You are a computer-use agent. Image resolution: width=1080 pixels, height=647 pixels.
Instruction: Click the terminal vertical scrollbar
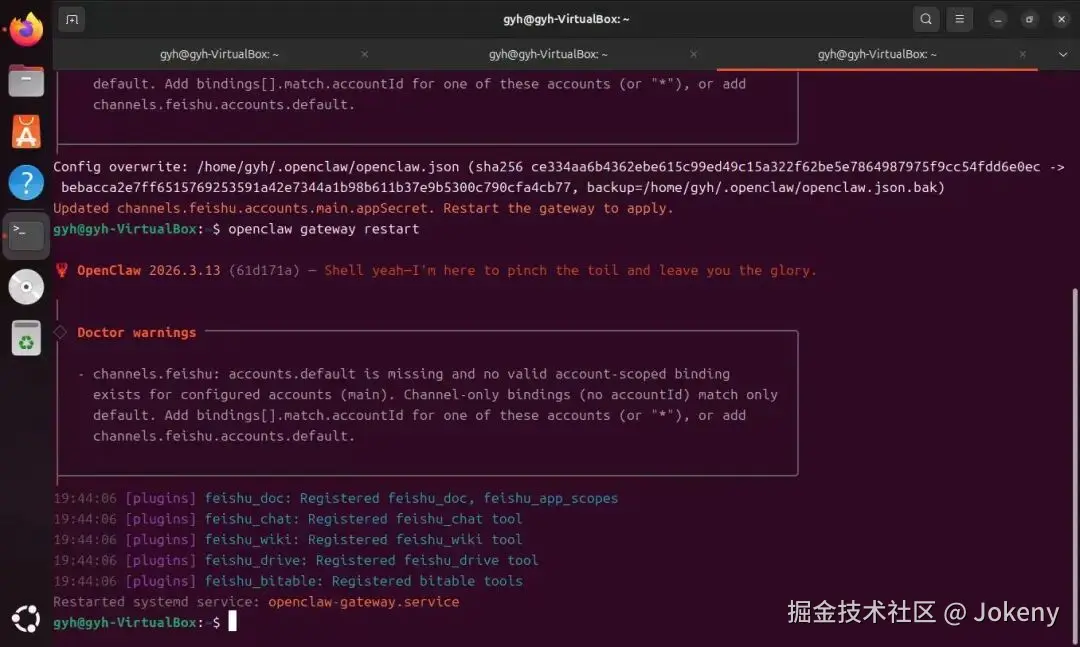click(1074, 465)
